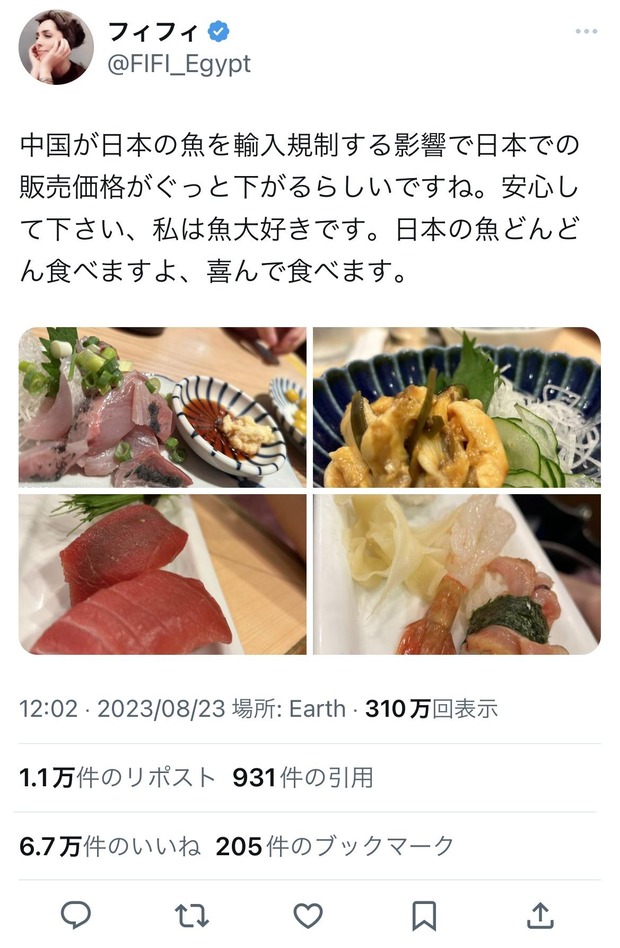
Task: View the top-left sashimi with scallions photo
Action: tap(163, 407)
